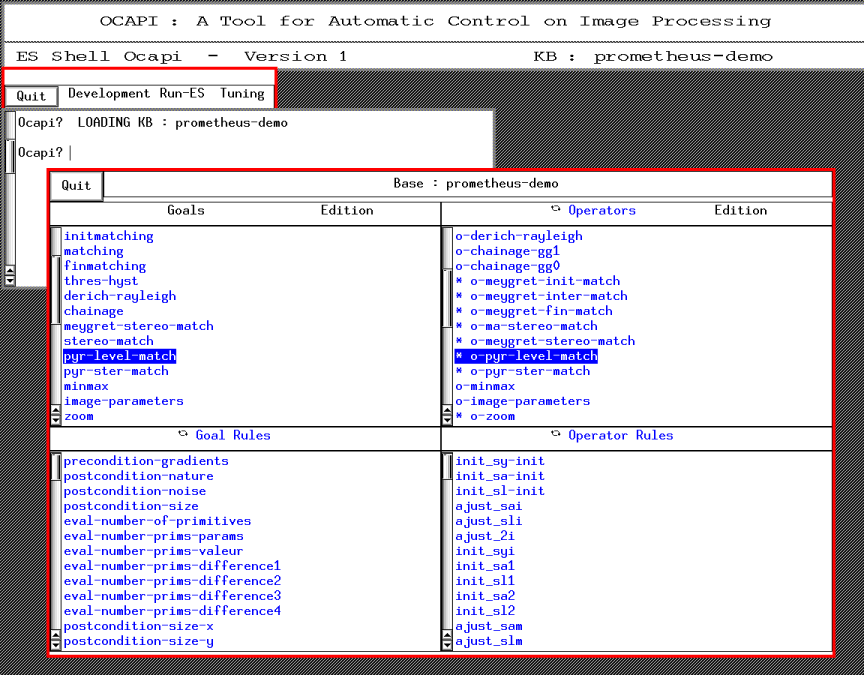Open the Tuning menu
This screenshot has height=675, width=864.
(x=242, y=94)
